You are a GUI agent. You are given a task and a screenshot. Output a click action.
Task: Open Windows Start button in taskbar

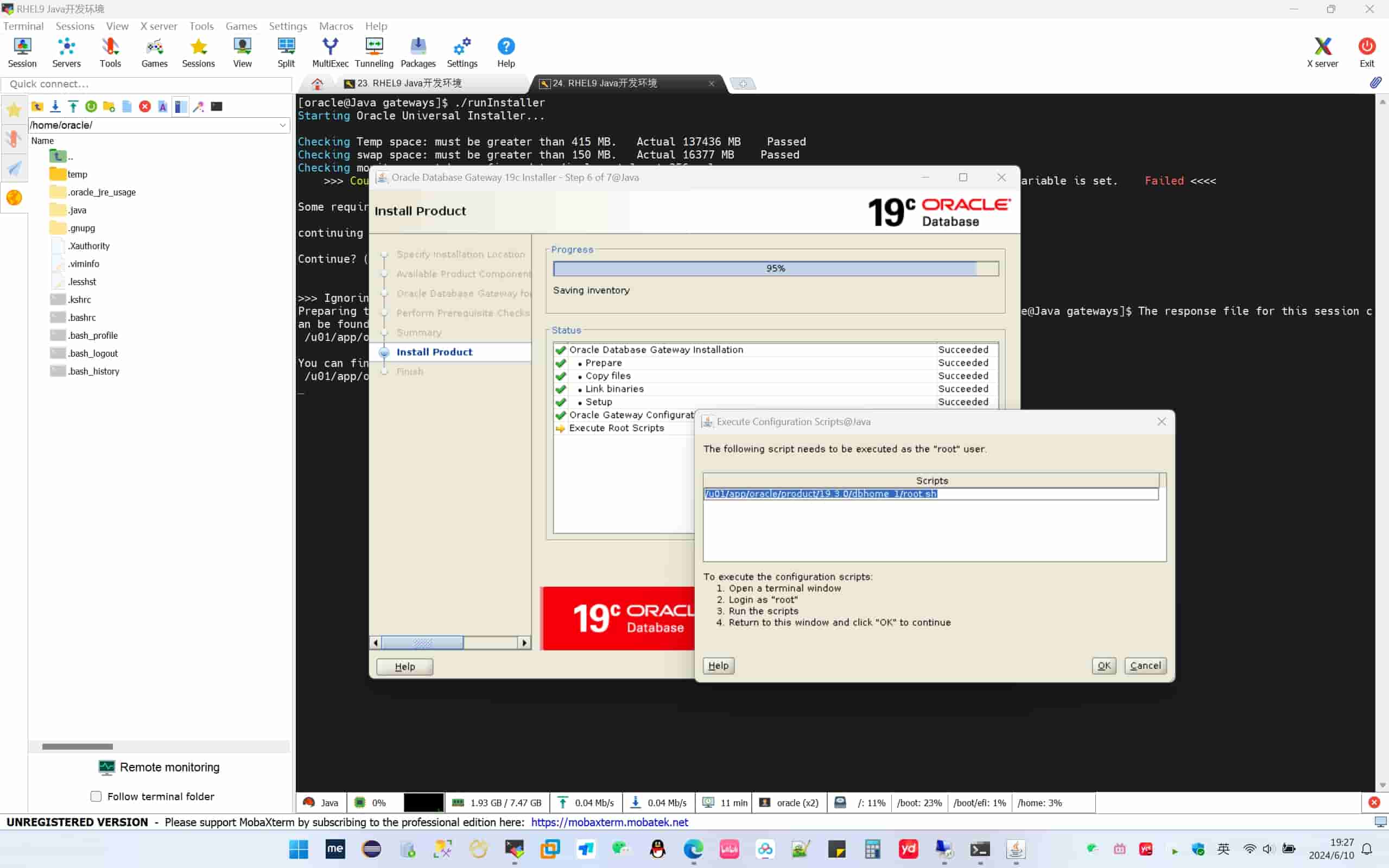point(299,849)
